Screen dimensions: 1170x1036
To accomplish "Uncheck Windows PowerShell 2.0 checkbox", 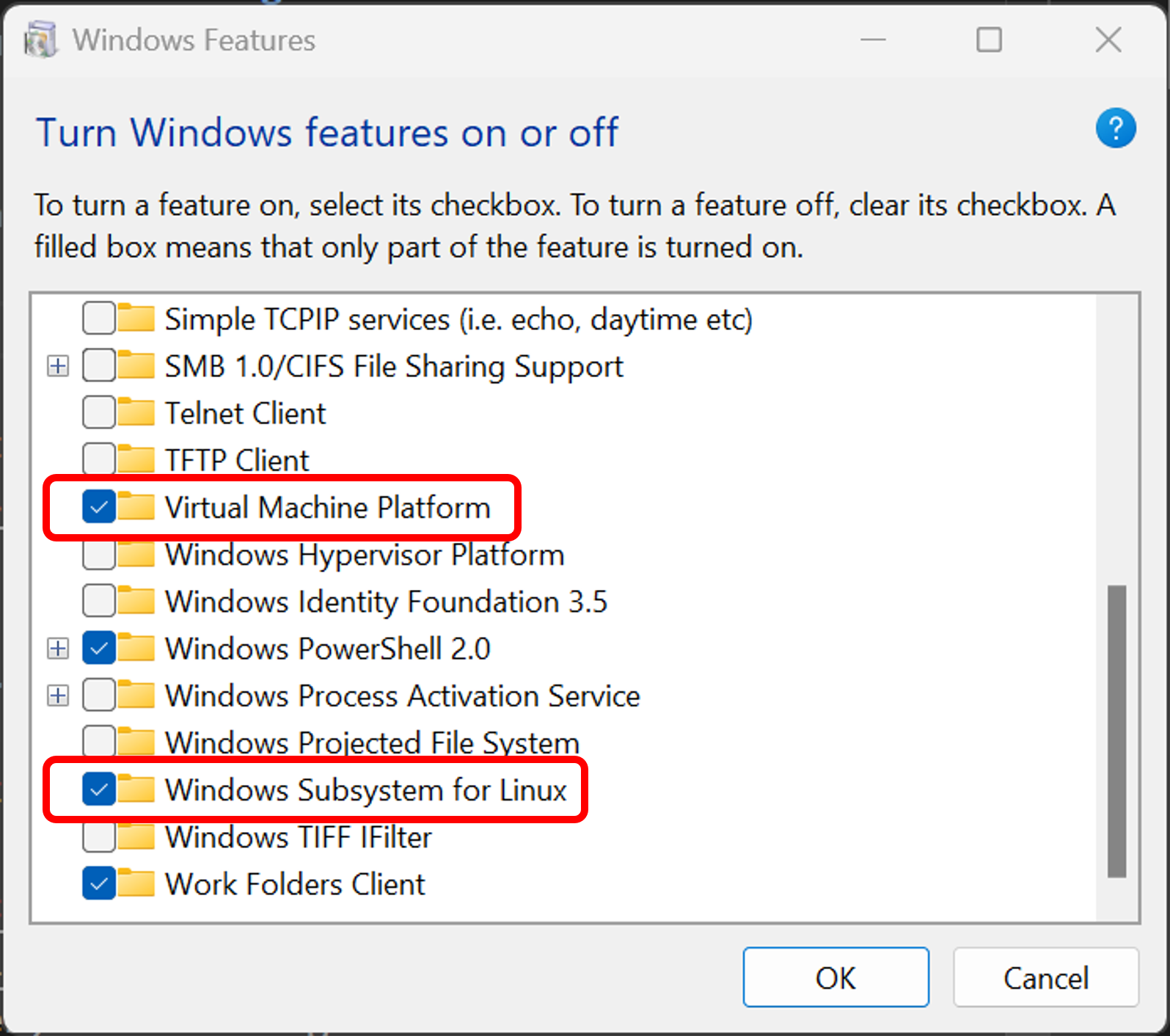I will tap(99, 648).
